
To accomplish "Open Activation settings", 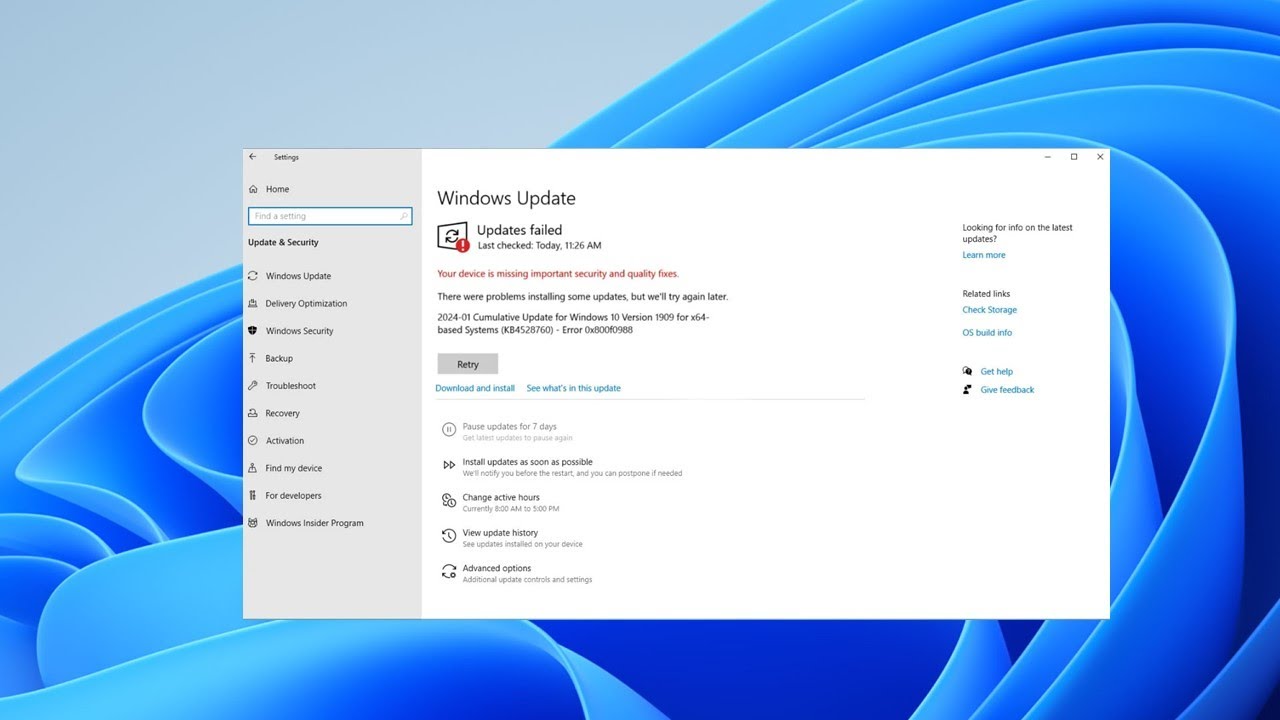I will pos(285,441).
